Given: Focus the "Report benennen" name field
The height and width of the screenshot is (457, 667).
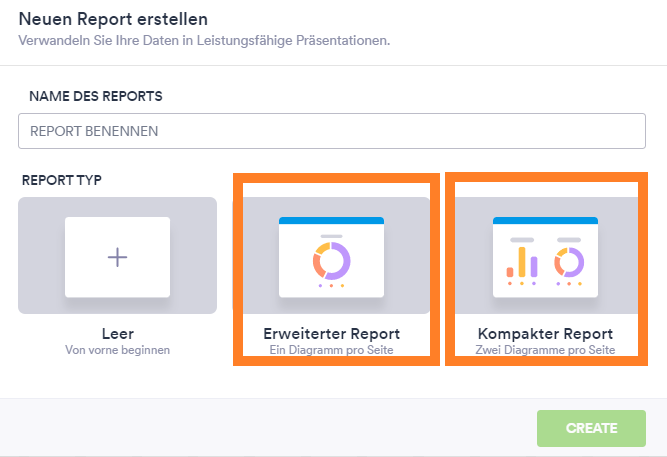Looking at the screenshot, I should pos(332,131).
